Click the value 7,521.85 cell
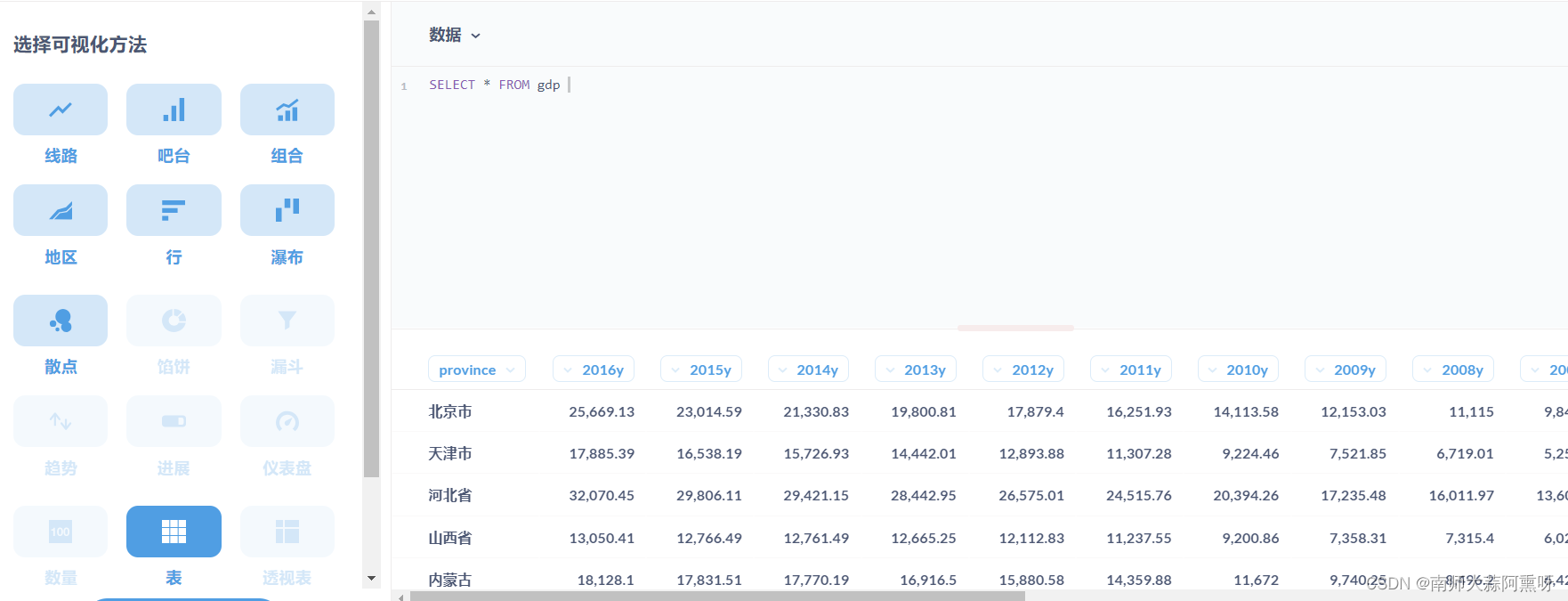This screenshot has width=1568, height=601. [x=1358, y=453]
